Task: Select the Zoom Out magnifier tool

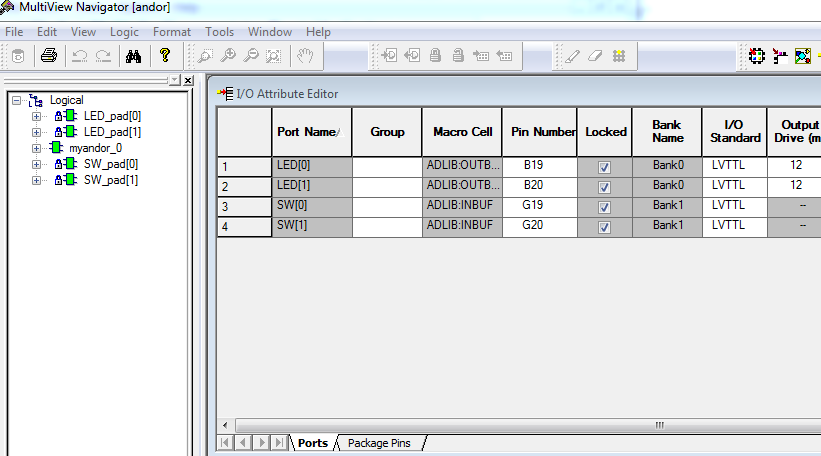Action: [252, 56]
